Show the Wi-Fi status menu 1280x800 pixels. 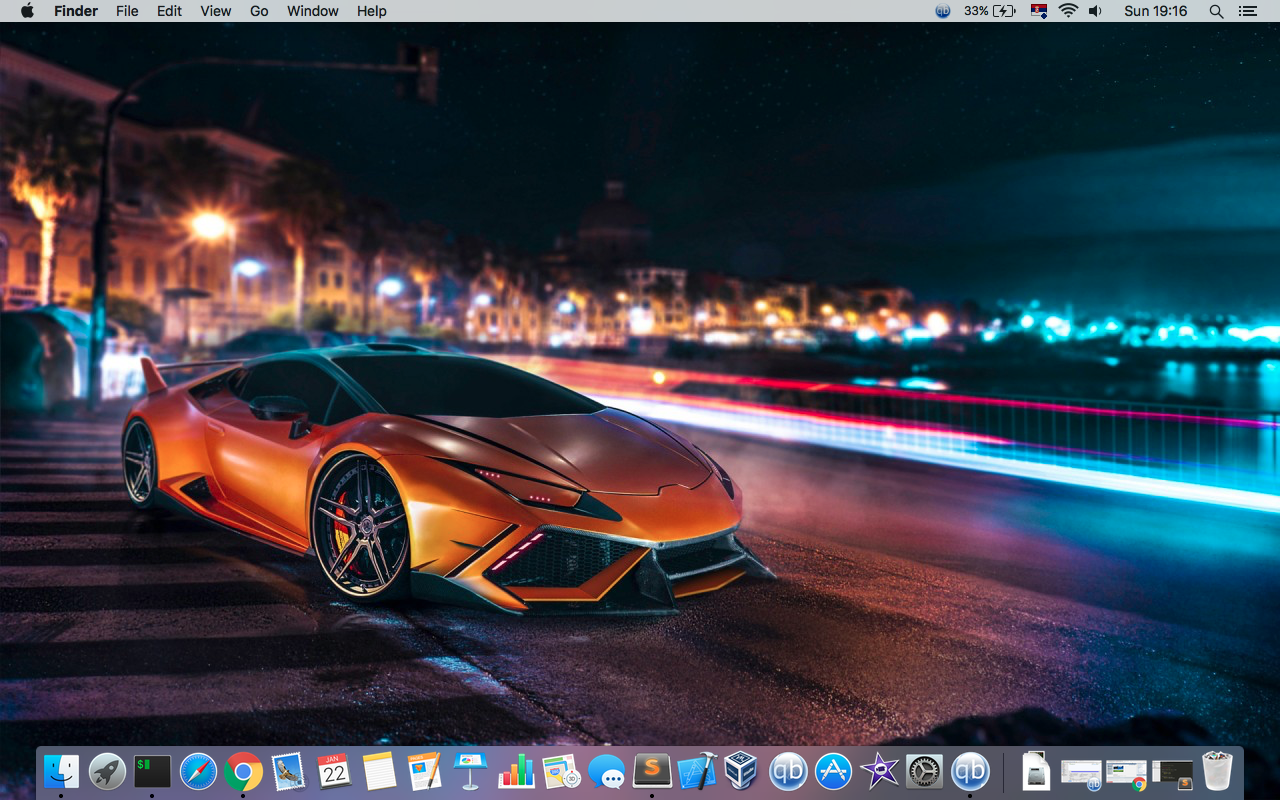(x=1068, y=11)
